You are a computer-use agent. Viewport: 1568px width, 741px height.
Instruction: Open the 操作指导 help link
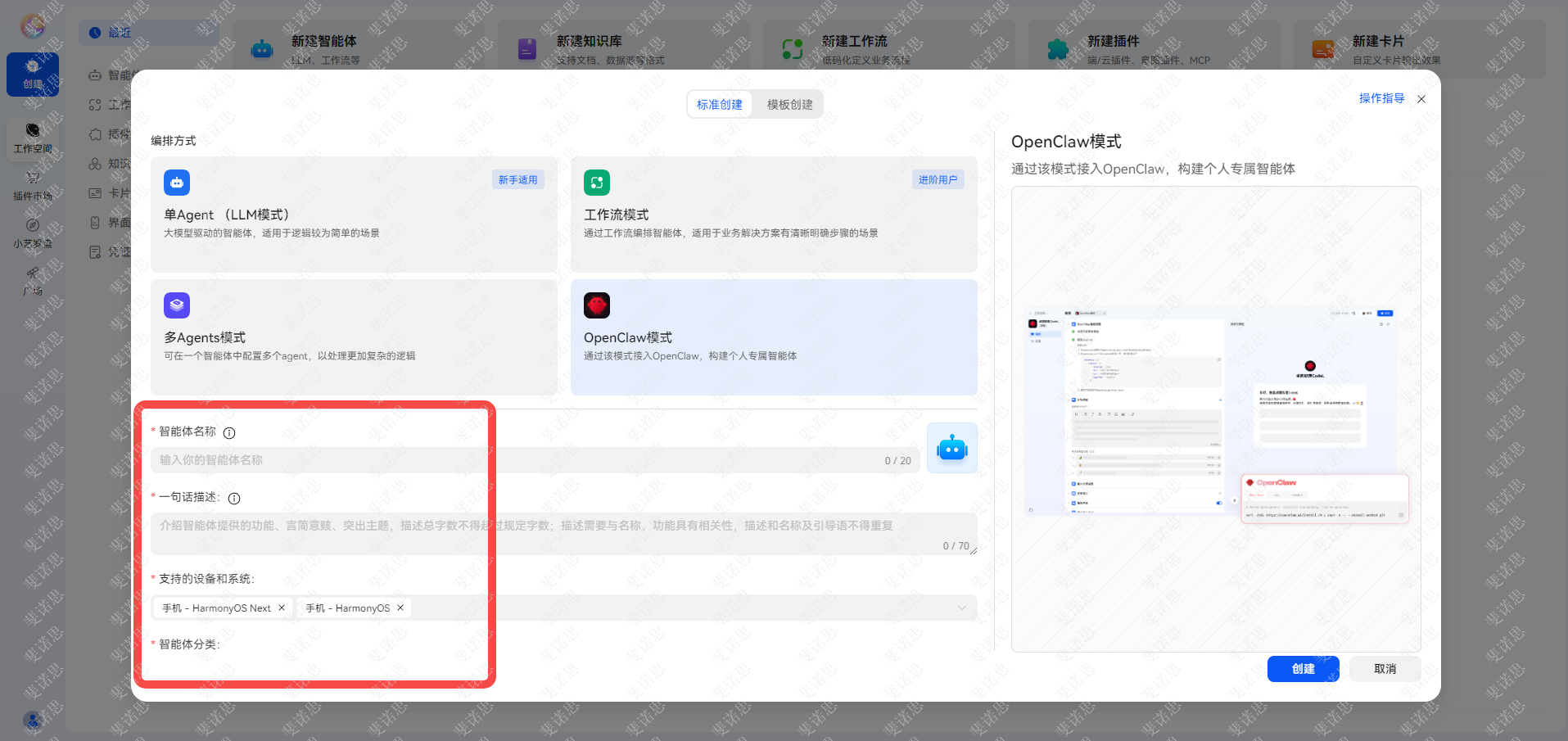(x=1381, y=98)
